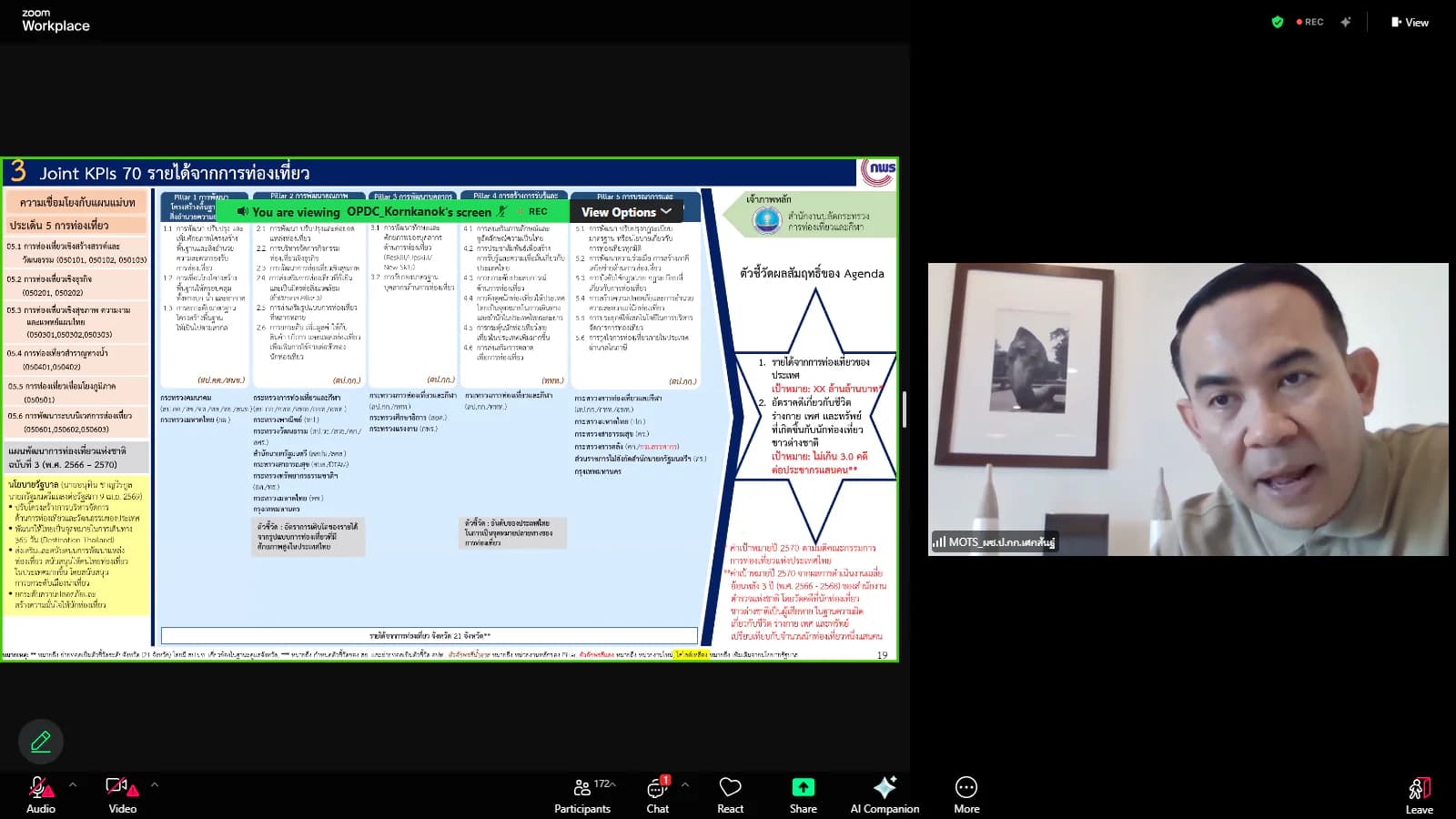
Task: Open the annotation pencil tool
Action: (x=41, y=742)
